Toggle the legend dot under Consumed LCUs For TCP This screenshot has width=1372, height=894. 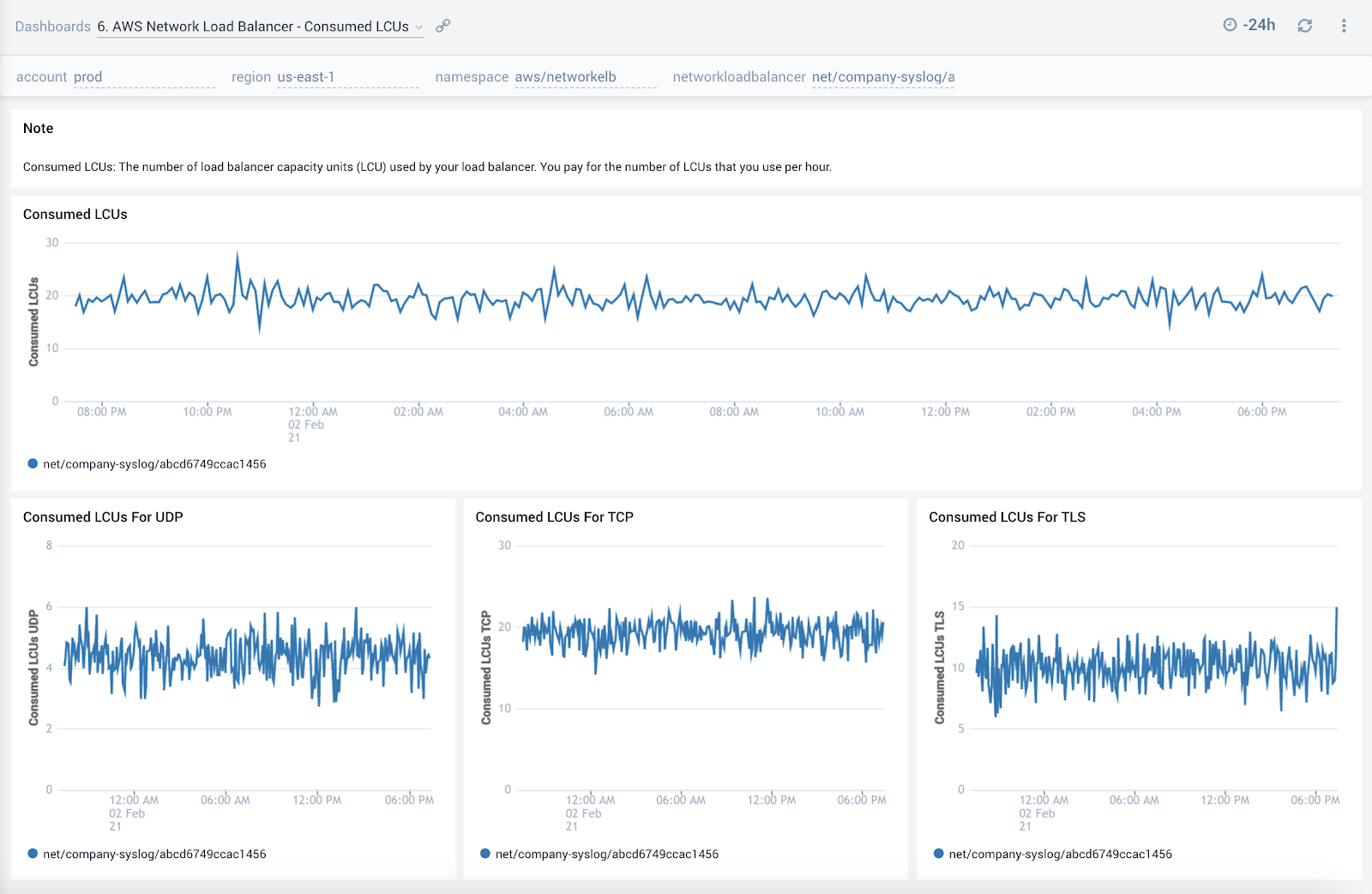click(484, 854)
